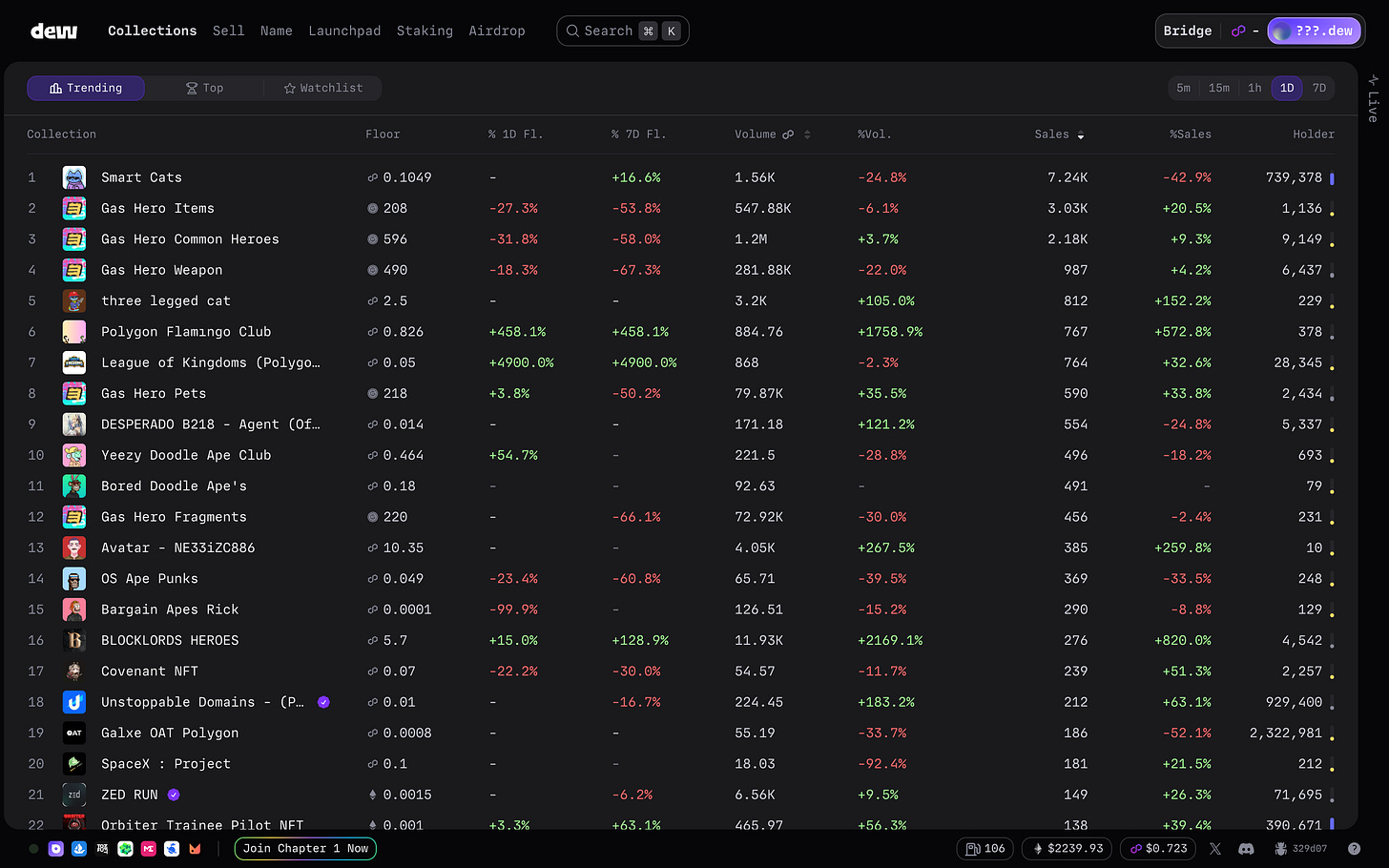Sort by the Volume column arrows

(807, 134)
